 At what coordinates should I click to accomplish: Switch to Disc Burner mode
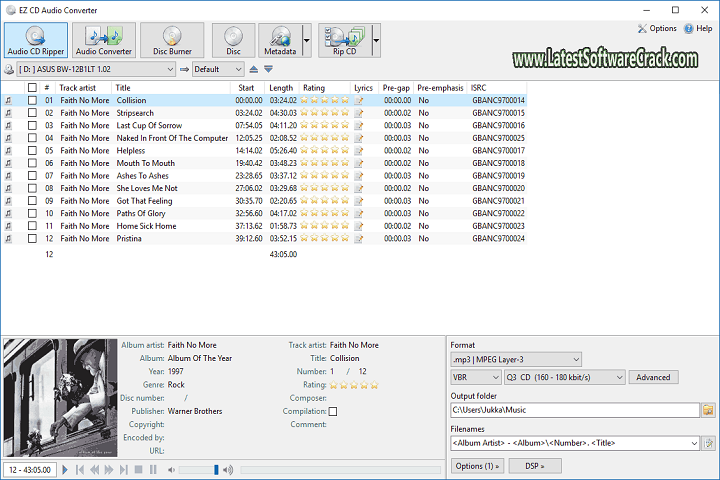pyautogui.click(x=172, y=40)
